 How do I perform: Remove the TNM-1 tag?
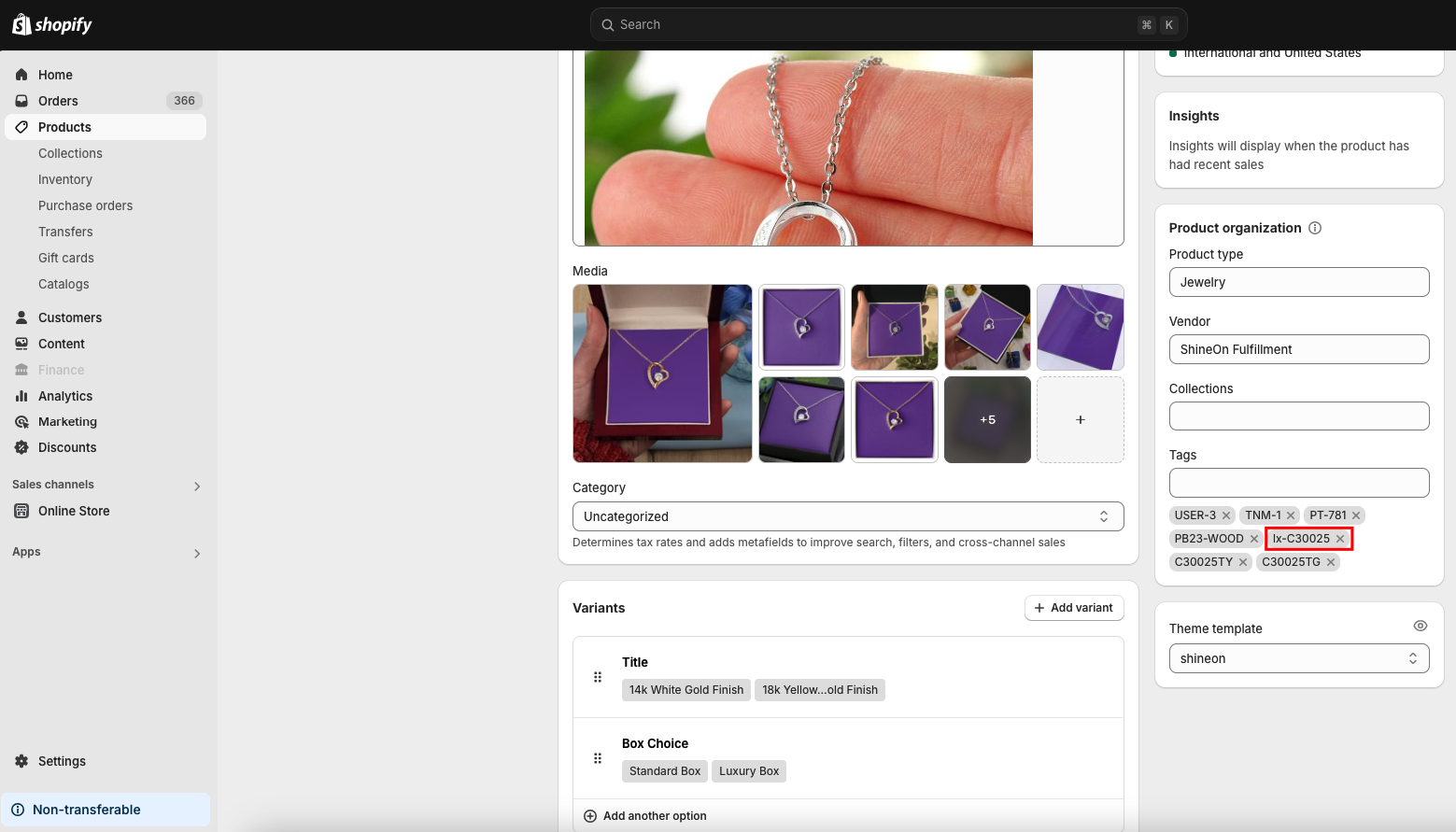tap(1291, 515)
